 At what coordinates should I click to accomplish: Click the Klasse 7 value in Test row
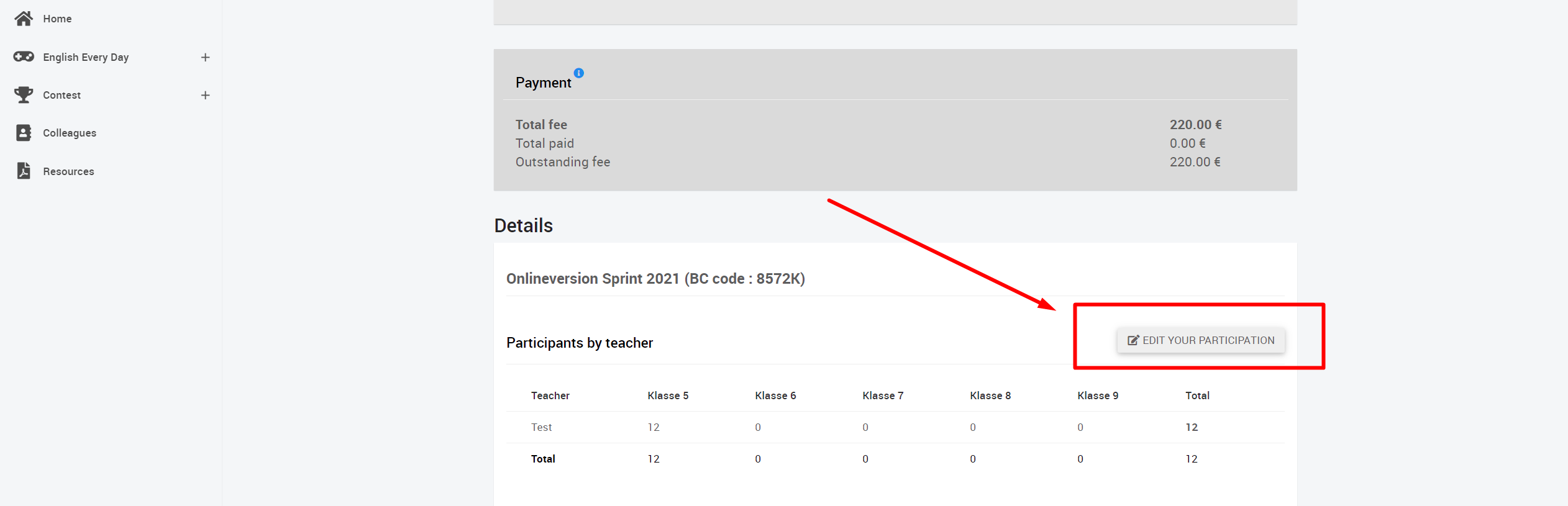(x=865, y=427)
